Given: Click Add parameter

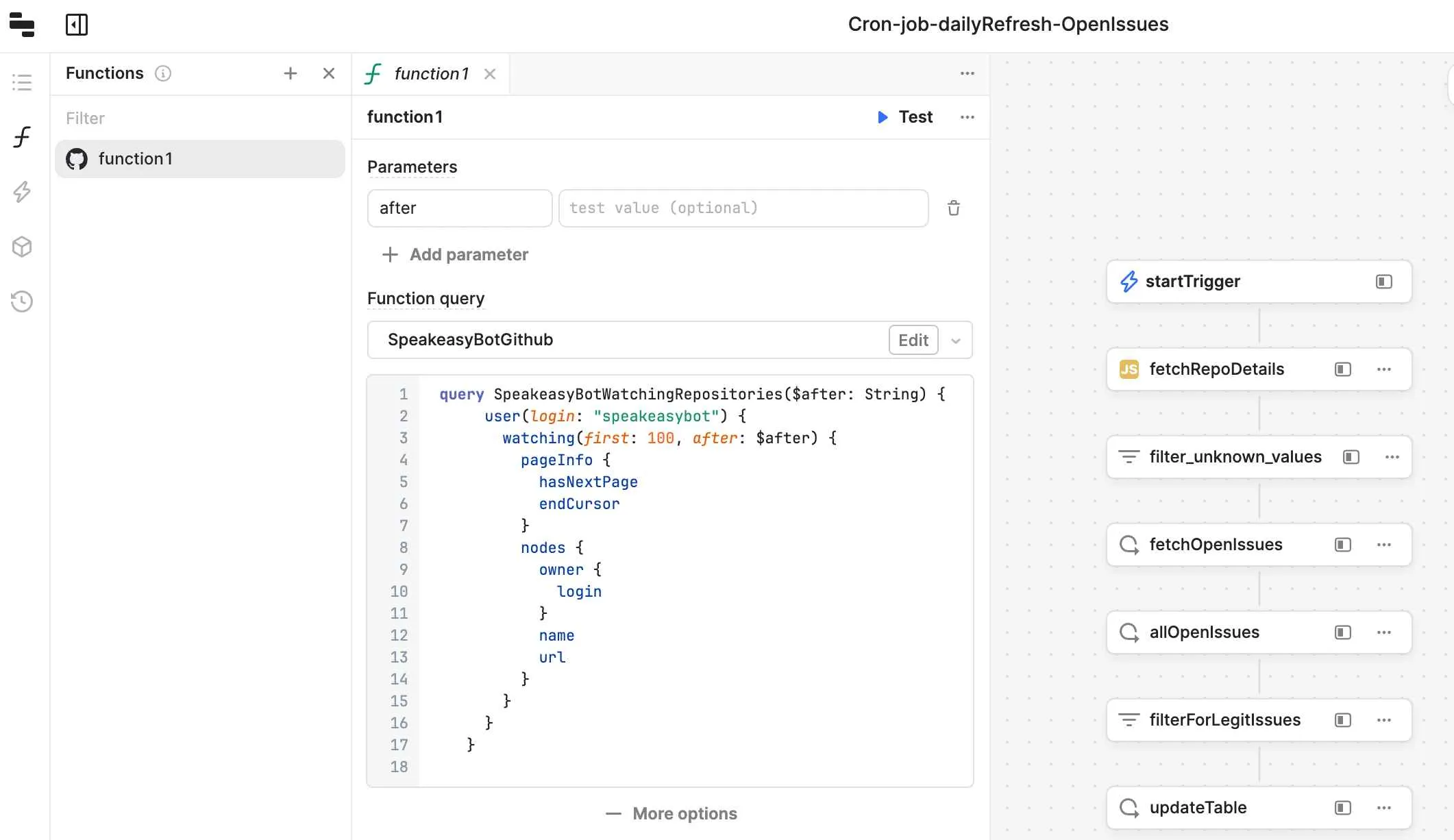Looking at the screenshot, I should (455, 255).
